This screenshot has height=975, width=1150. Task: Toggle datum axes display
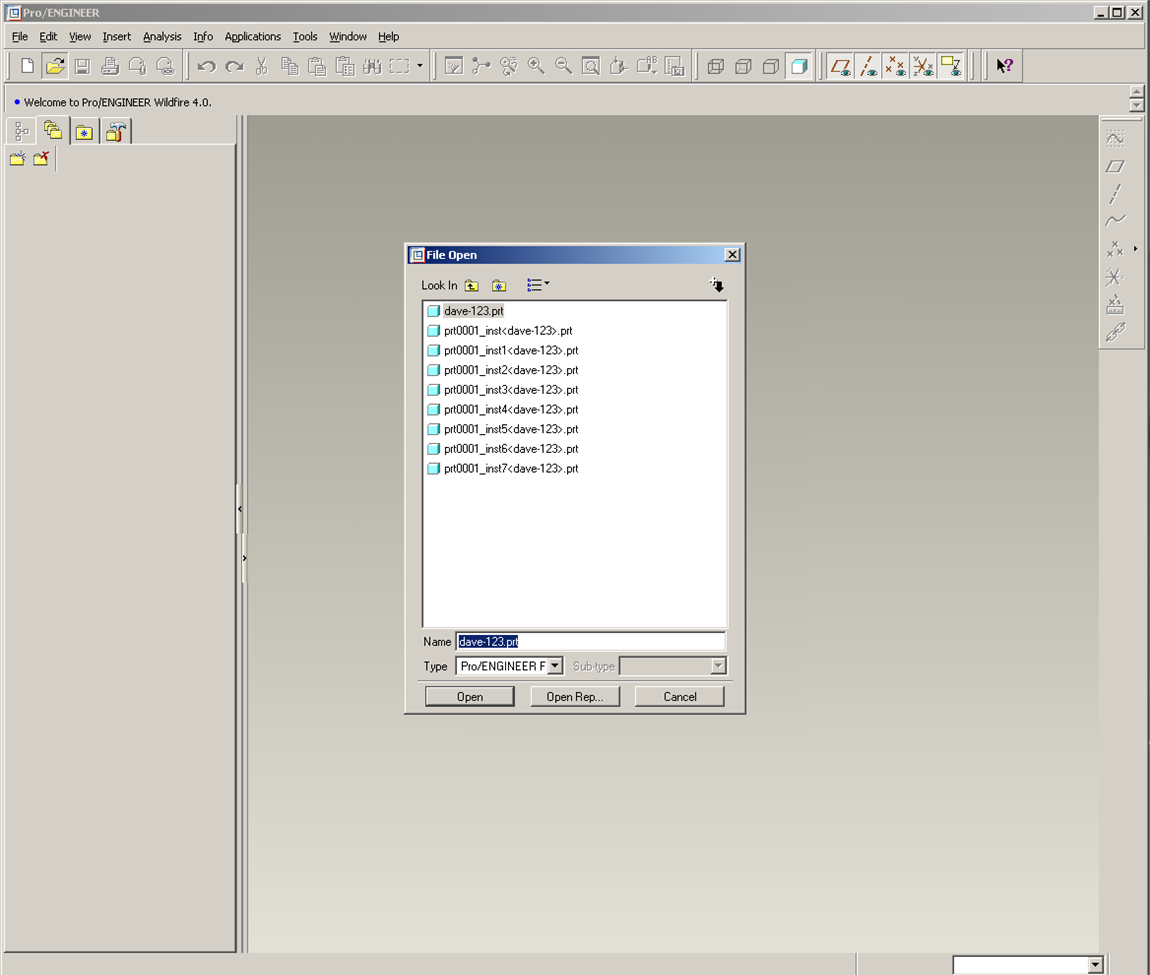(868, 66)
